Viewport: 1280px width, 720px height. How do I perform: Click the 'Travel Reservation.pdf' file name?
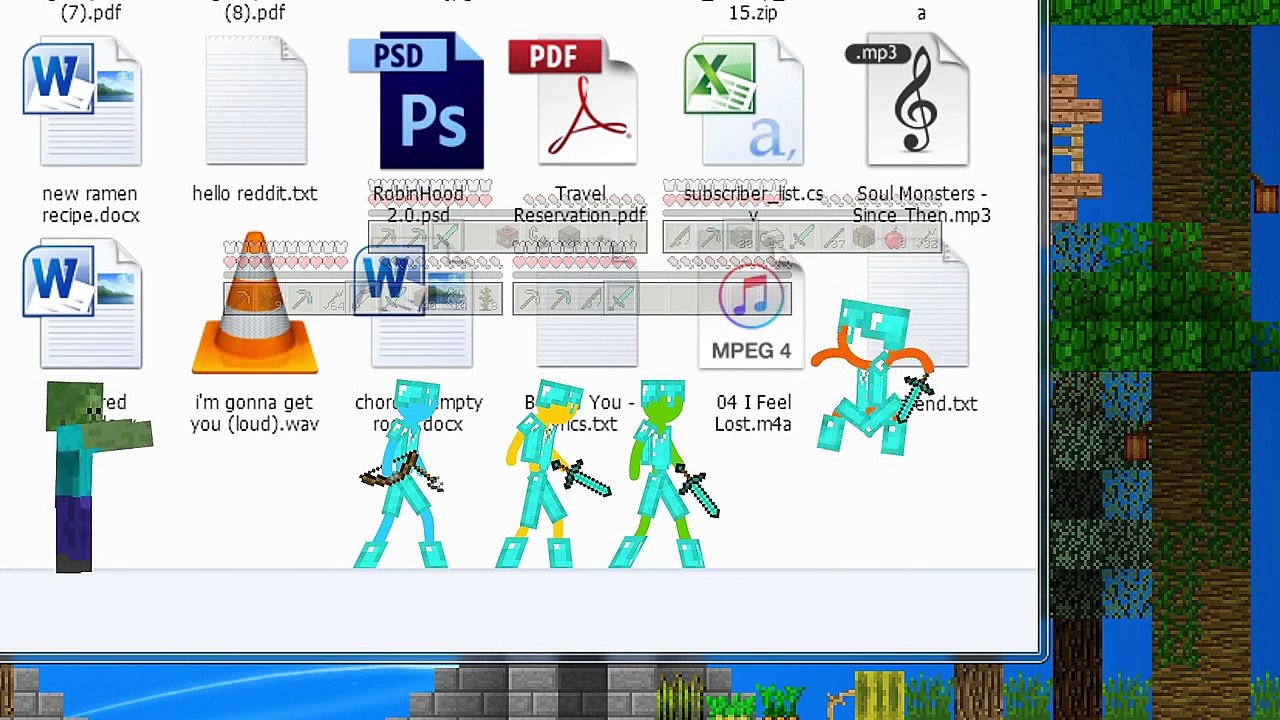pos(580,204)
